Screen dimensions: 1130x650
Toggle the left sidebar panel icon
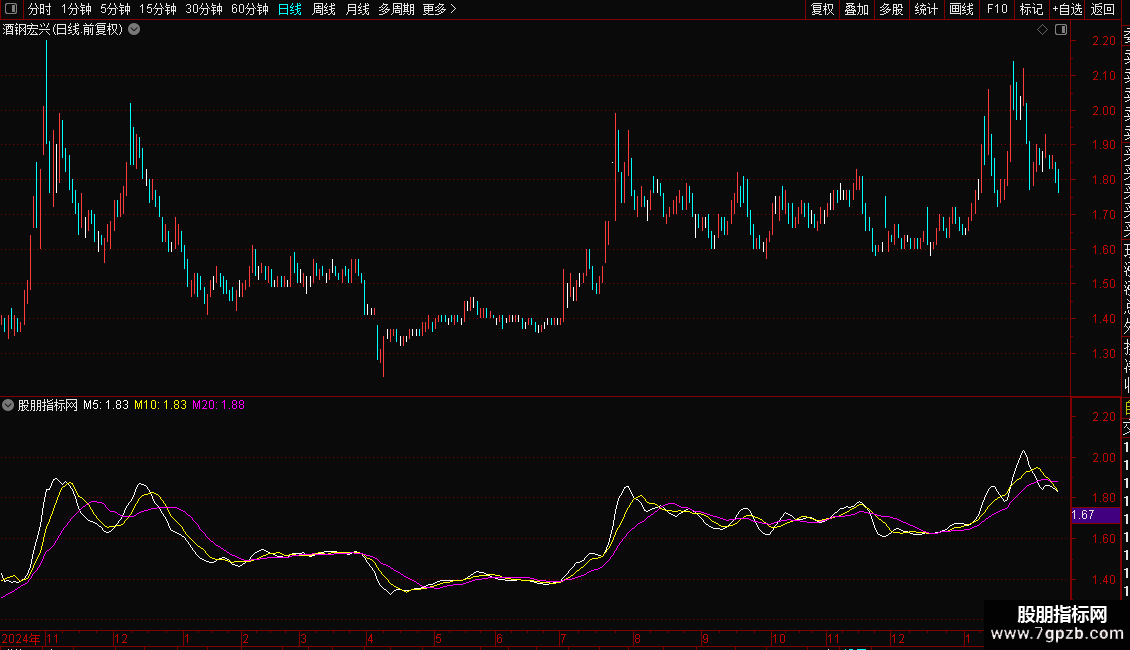tap(11, 9)
